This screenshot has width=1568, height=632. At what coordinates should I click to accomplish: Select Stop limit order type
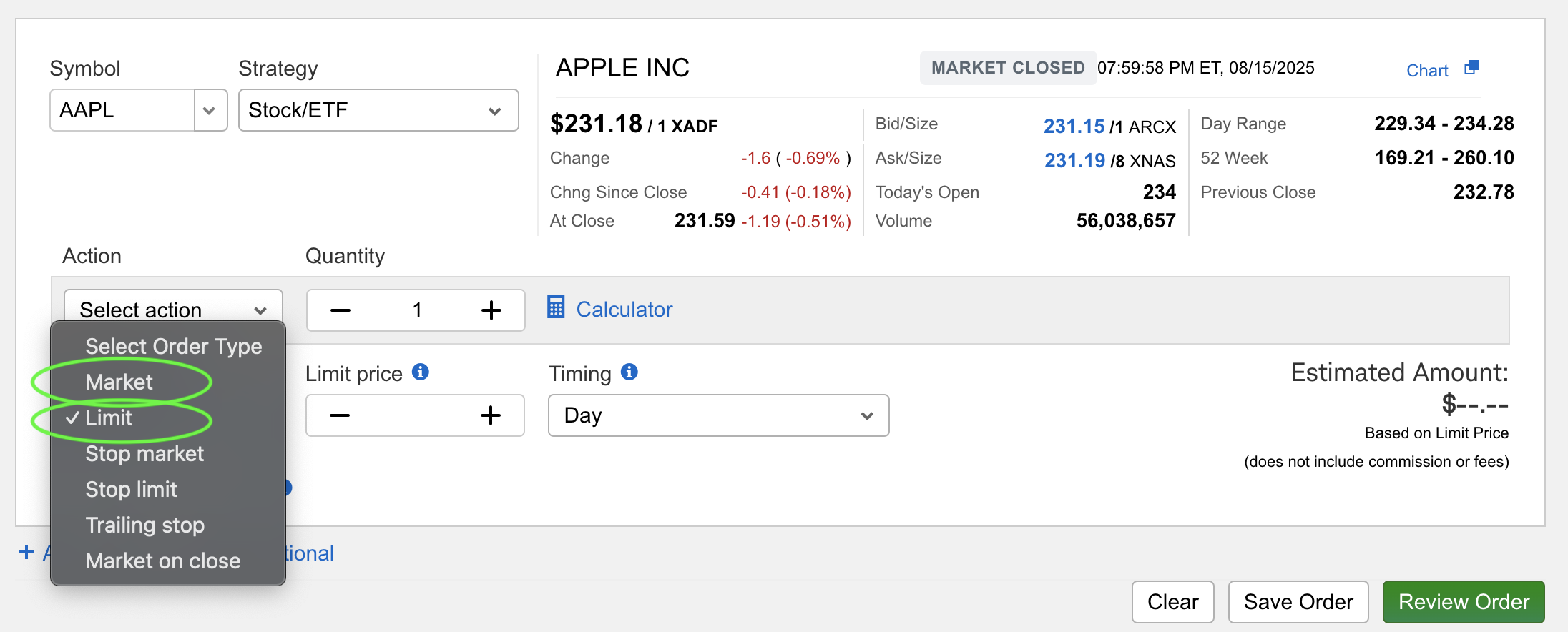point(131,490)
